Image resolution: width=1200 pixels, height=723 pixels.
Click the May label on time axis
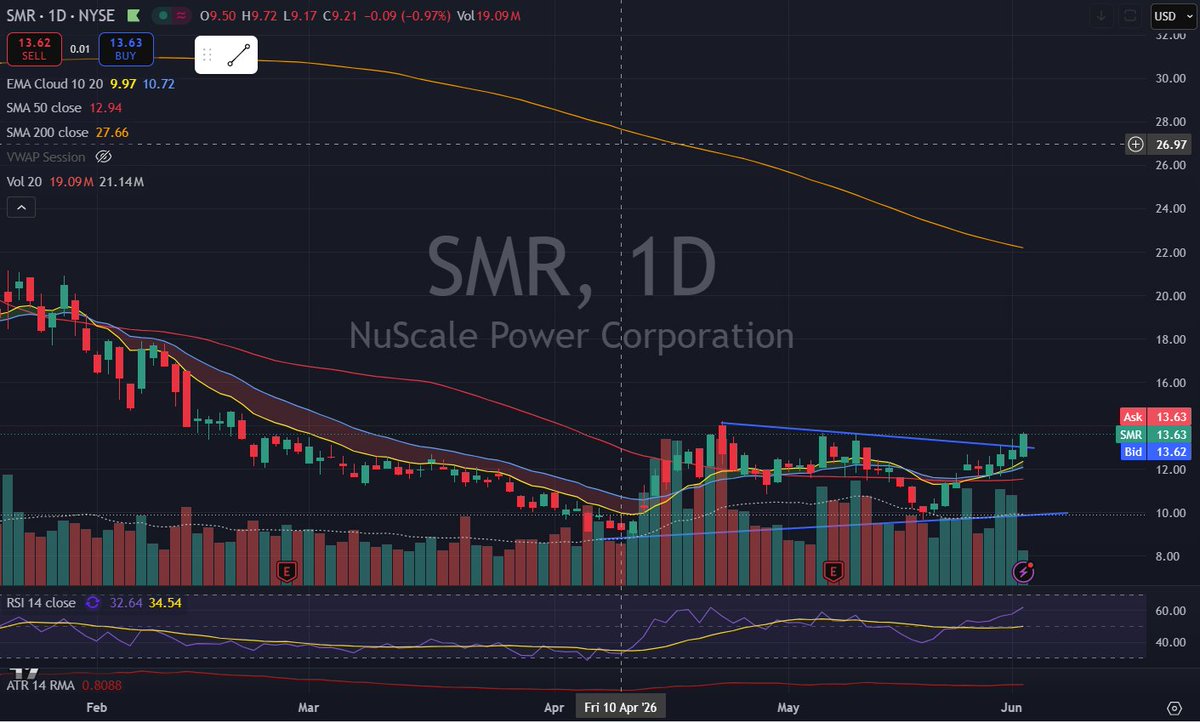[789, 708]
